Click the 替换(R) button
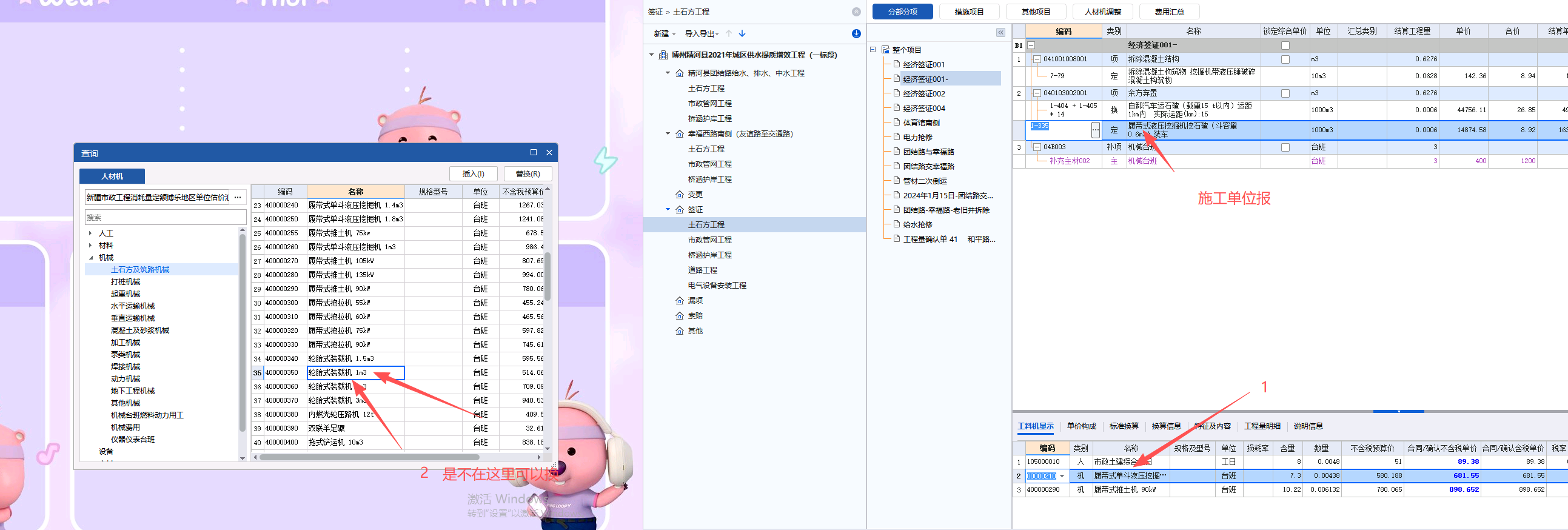1568x530 pixels. coord(528,173)
